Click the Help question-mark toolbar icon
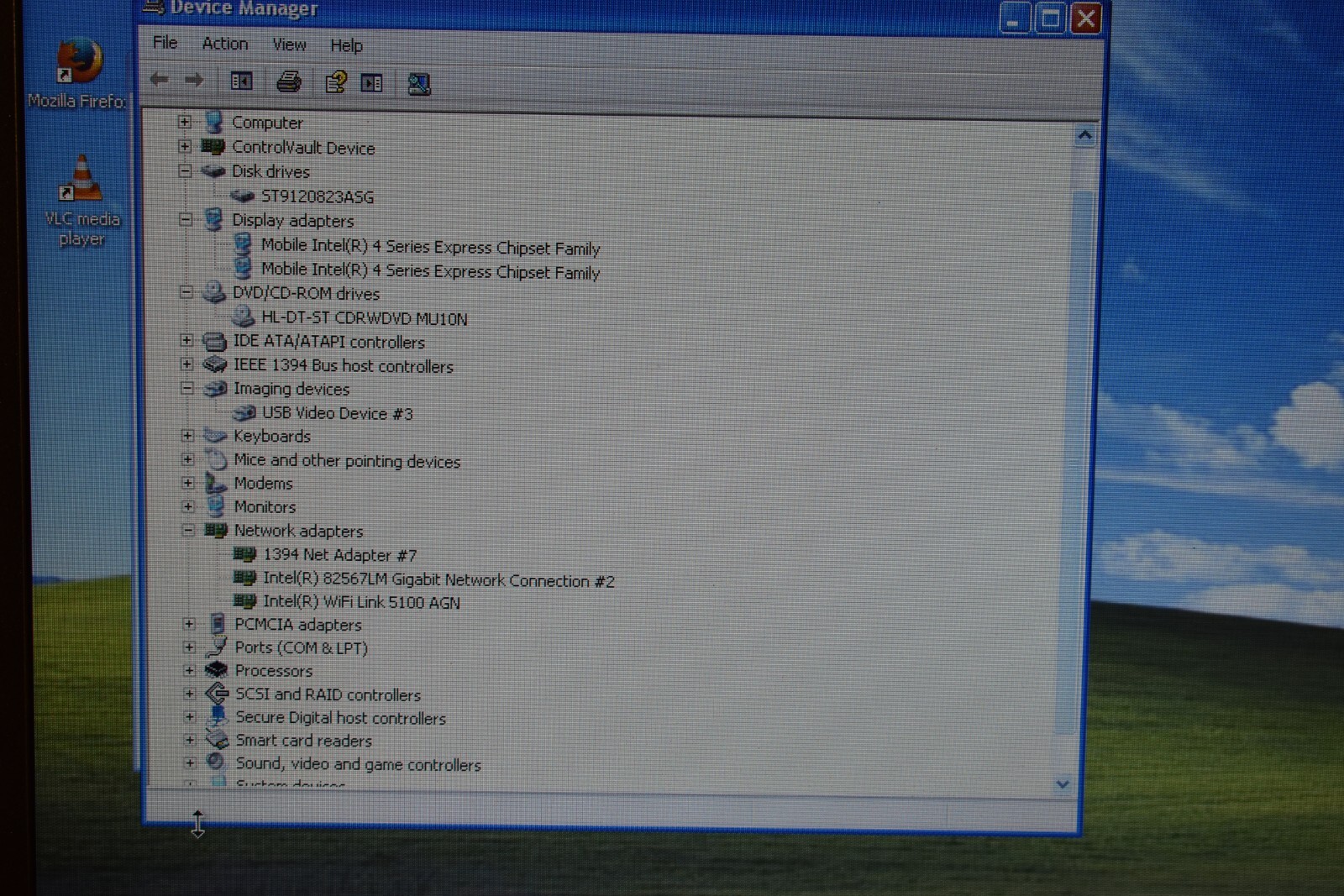 pos(336,82)
